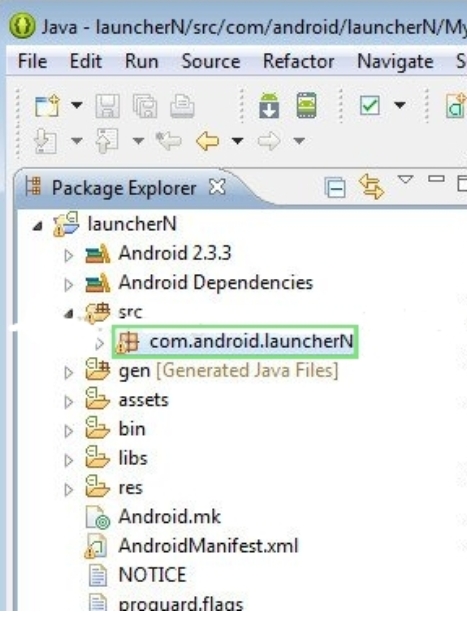Toggle Link with Editor arrows icon
The width and height of the screenshot is (467, 617).
click(371, 187)
